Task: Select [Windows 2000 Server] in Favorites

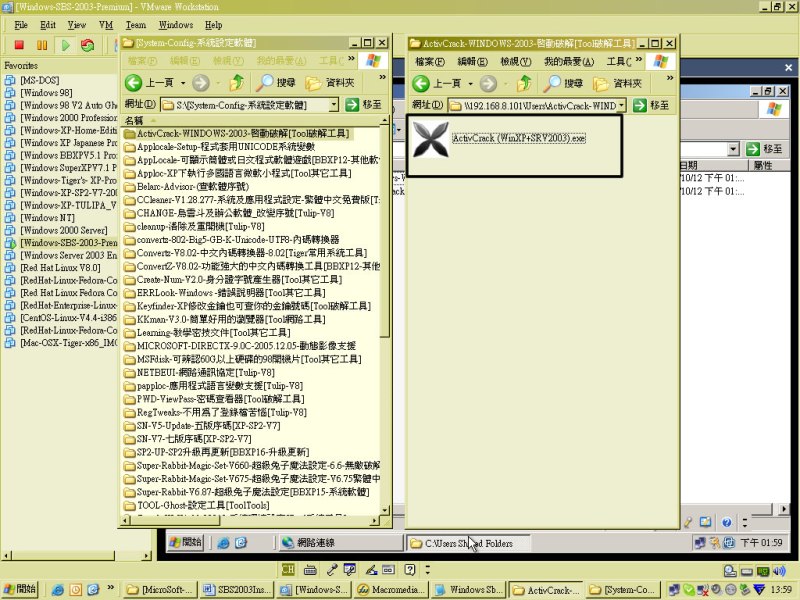Action: coord(64,230)
